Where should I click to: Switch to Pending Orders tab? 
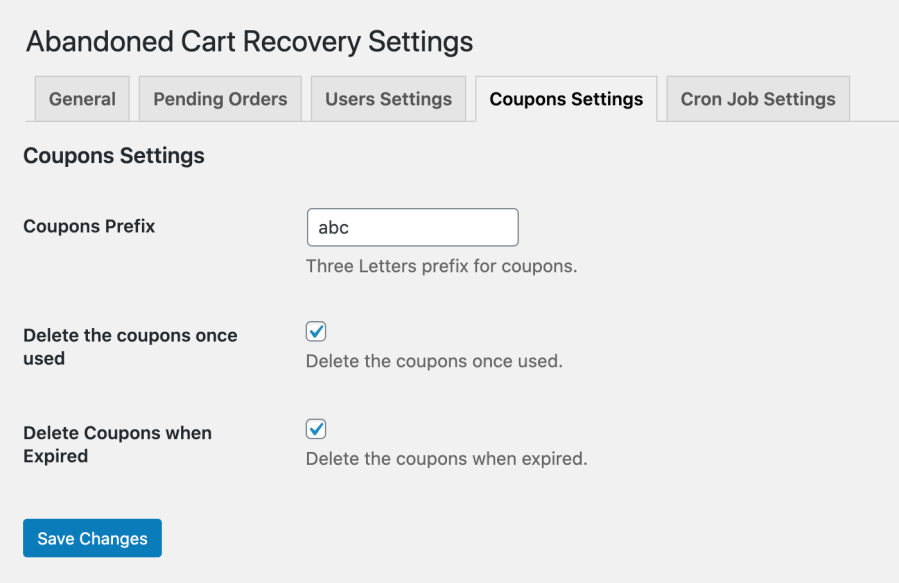click(220, 99)
